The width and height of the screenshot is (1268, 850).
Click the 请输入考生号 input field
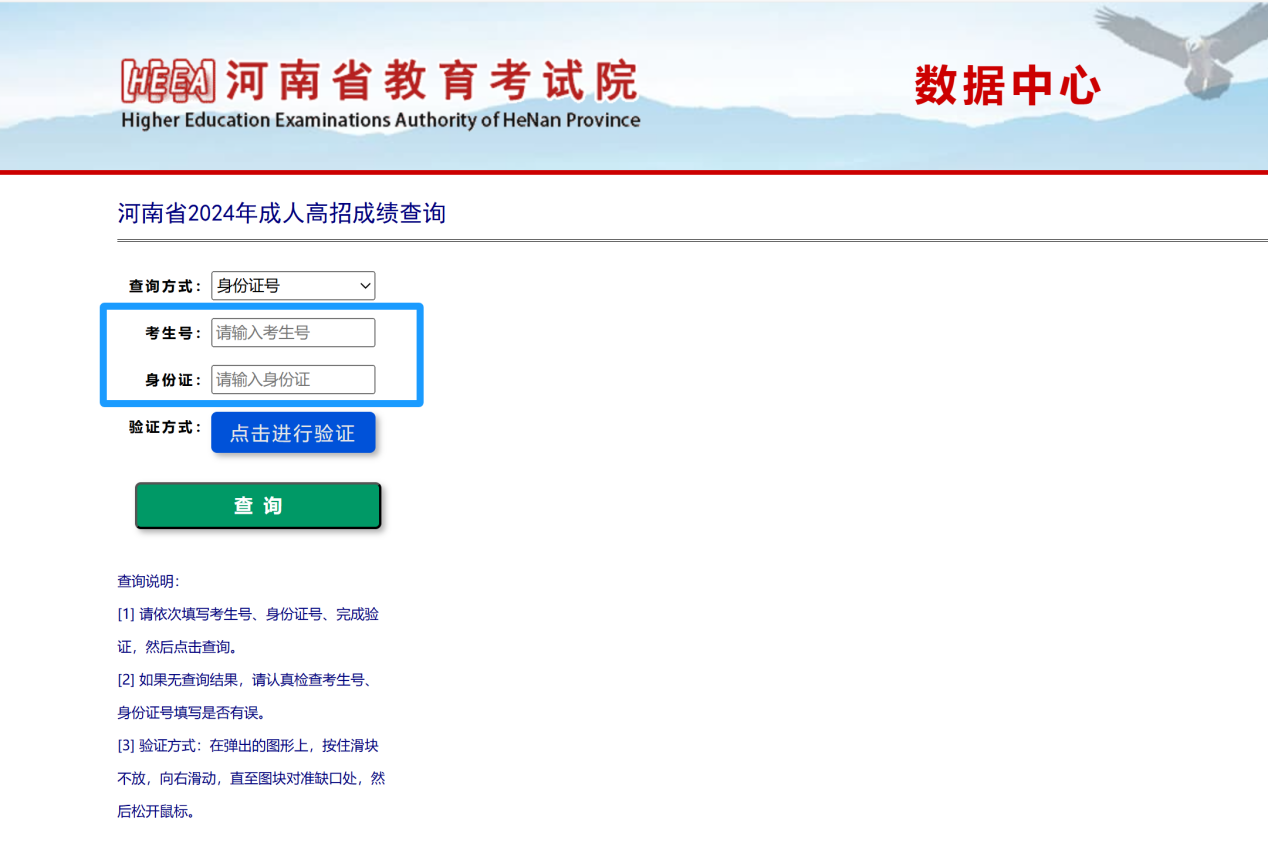click(x=293, y=333)
